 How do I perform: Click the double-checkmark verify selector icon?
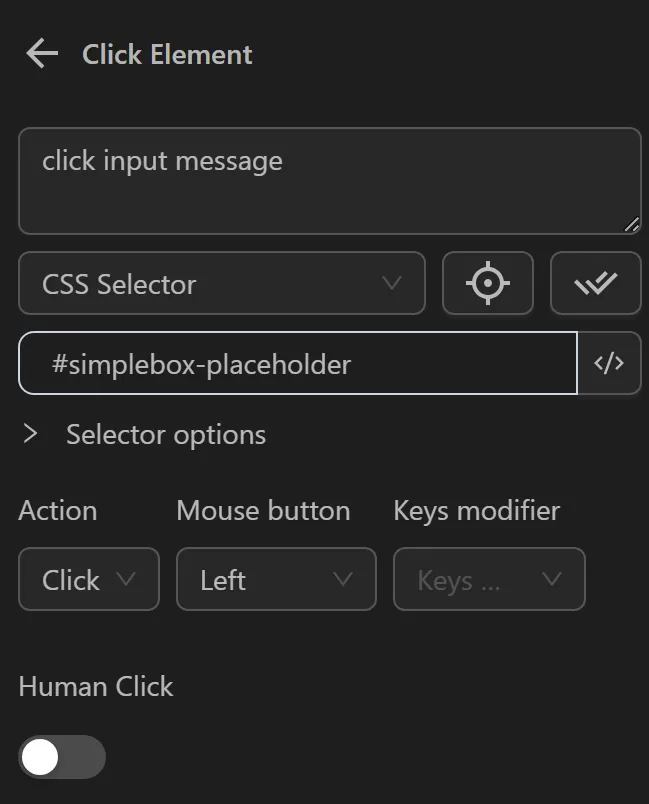point(596,283)
